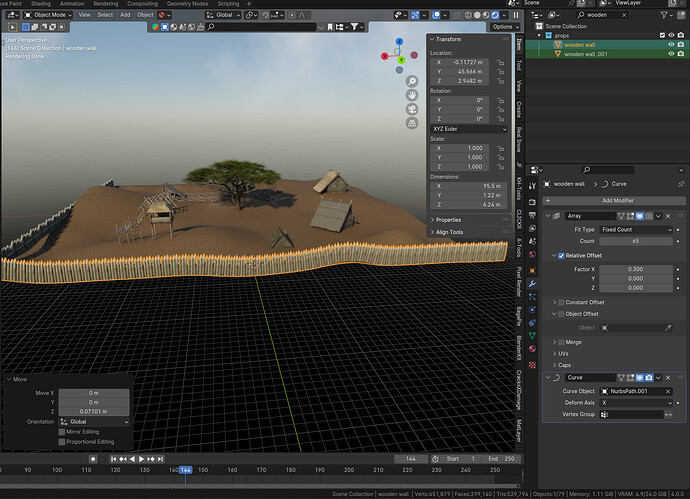Click the zoom magnifier viewport gizmo

click(412, 81)
